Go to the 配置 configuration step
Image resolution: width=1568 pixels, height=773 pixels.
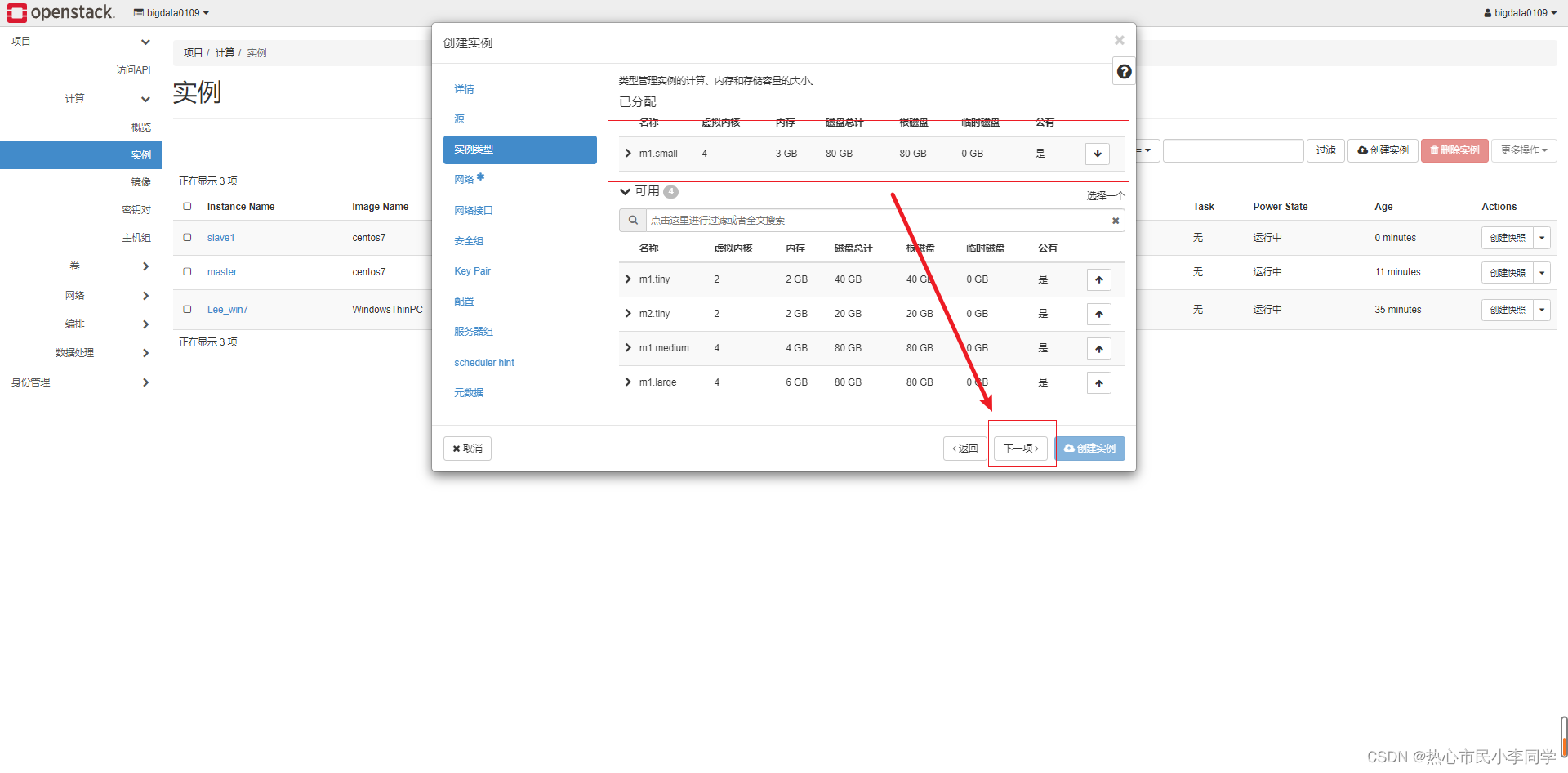[464, 302]
